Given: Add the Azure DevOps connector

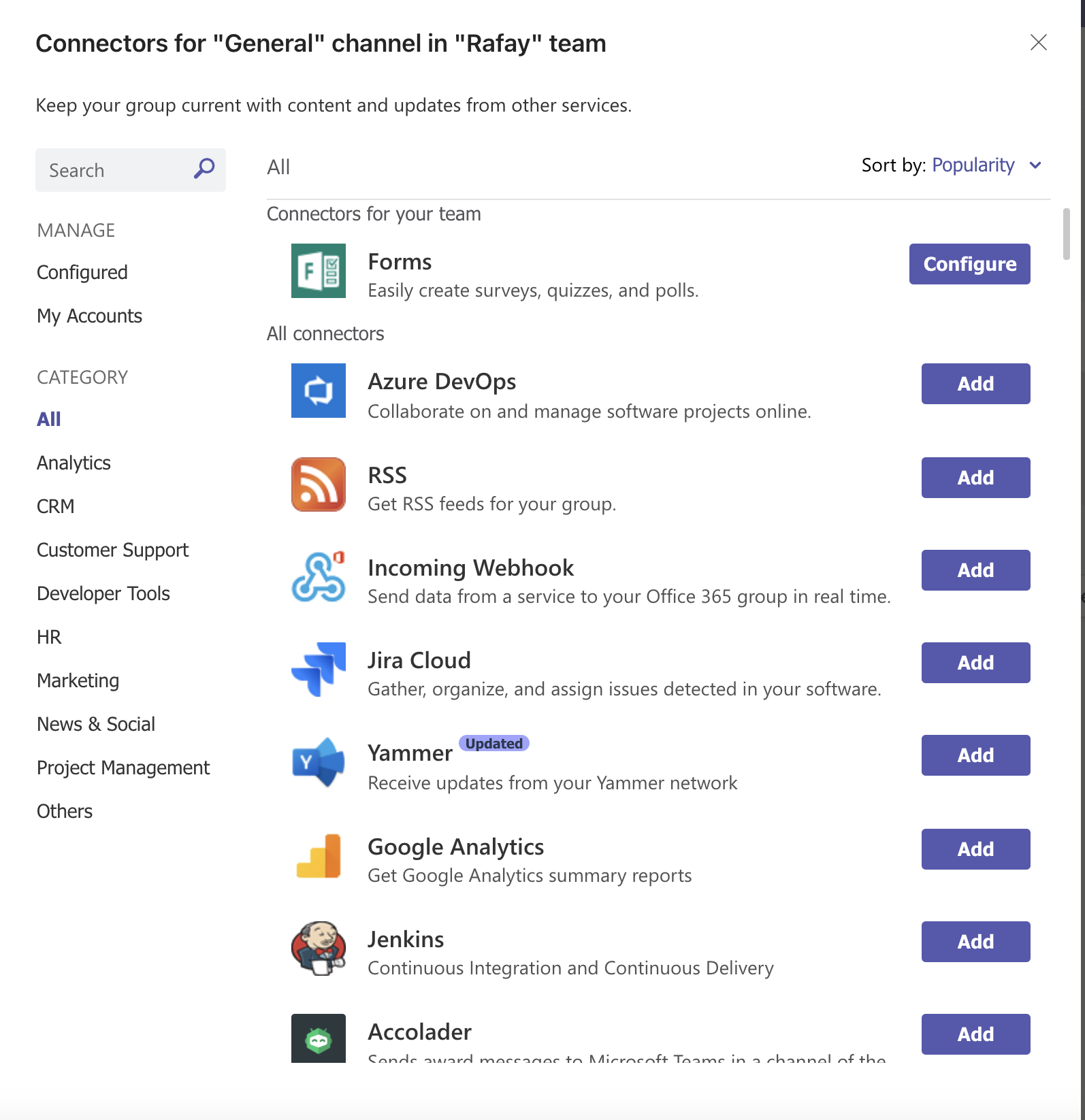Looking at the screenshot, I should 975,384.
